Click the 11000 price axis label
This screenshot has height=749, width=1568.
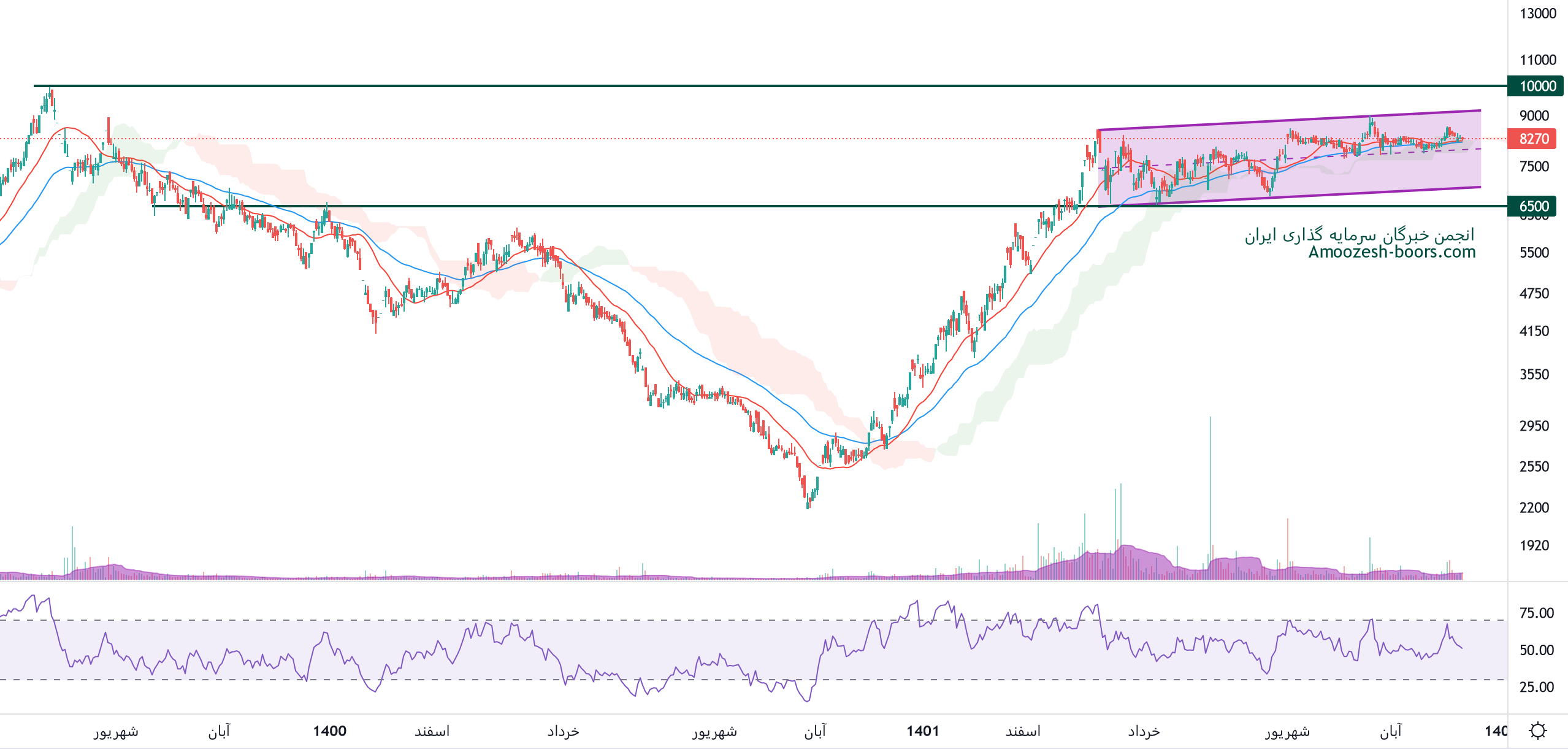[x=1537, y=60]
